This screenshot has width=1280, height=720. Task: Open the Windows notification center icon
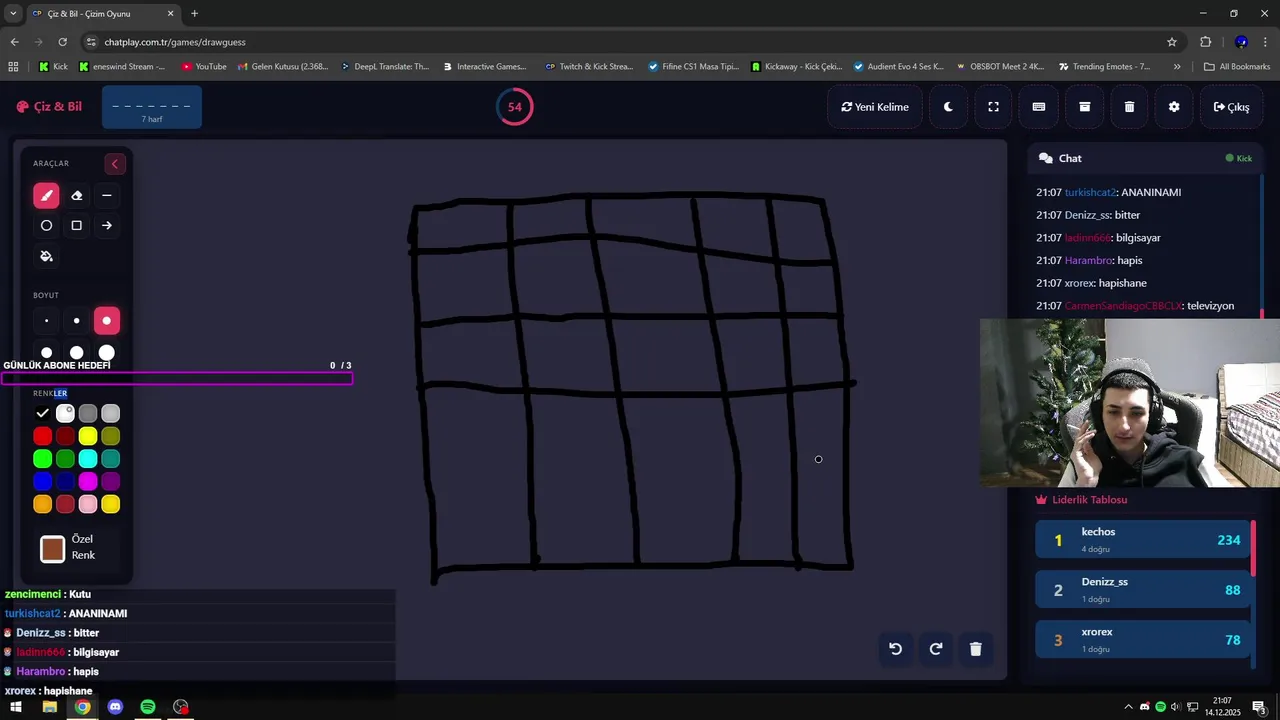[1259, 707]
